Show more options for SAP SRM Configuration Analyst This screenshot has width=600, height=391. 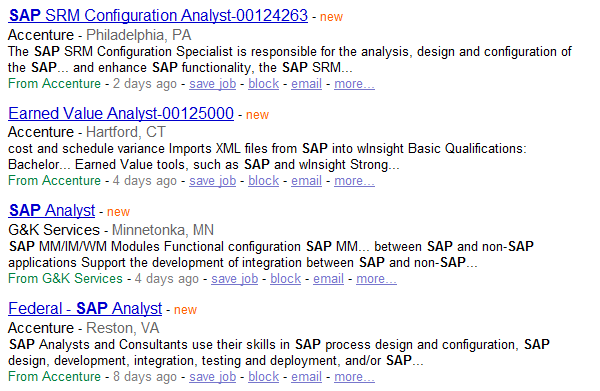click(354, 84)
